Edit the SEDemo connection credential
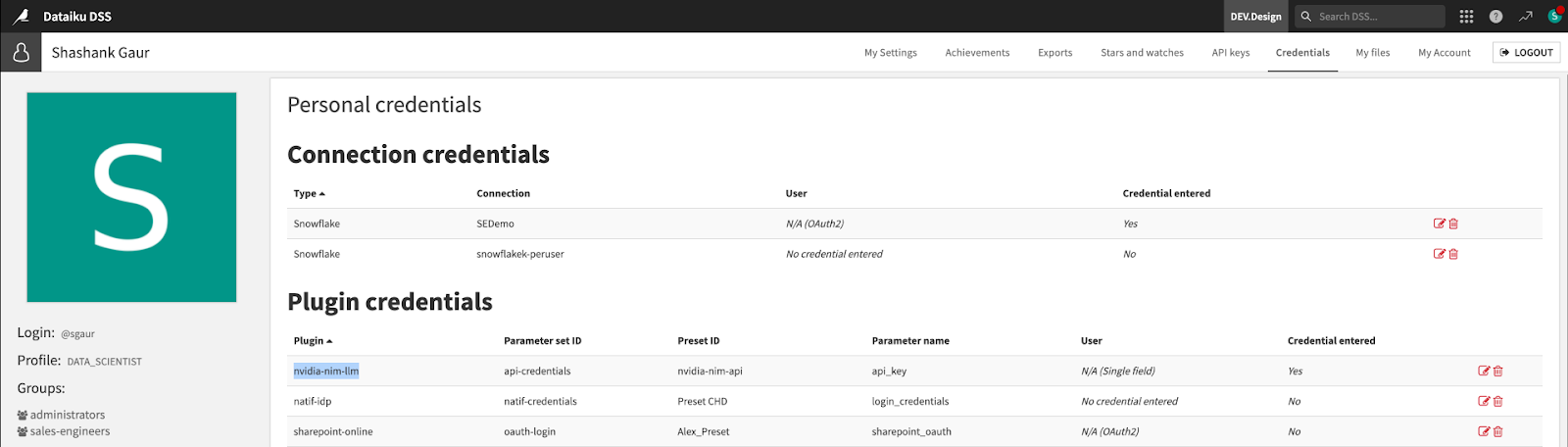 coord(1440,223)
